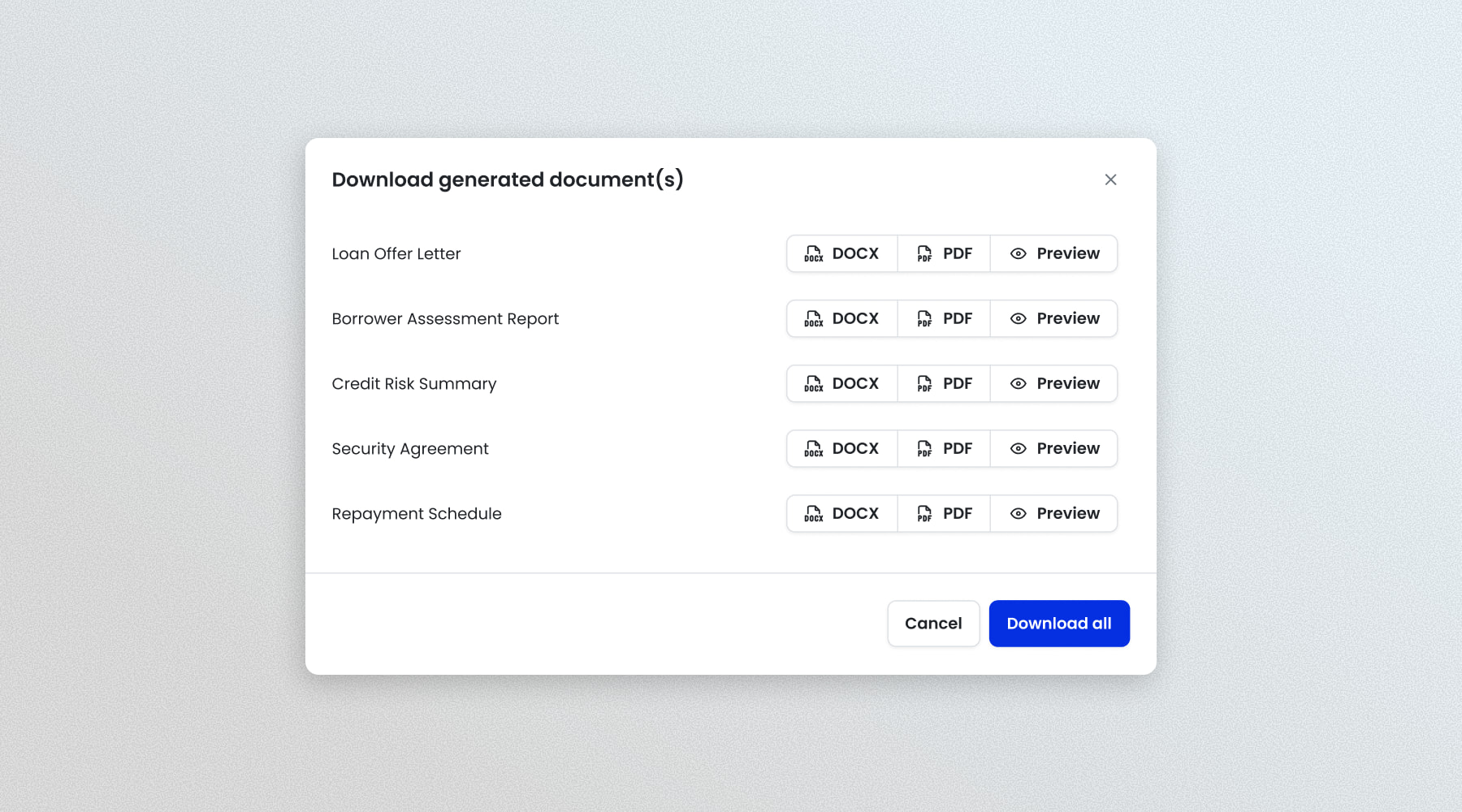Download Borrower Assessment Report as DOCX
The width and height of the screenshot is (1462, 812).
[x=841, y=318]
